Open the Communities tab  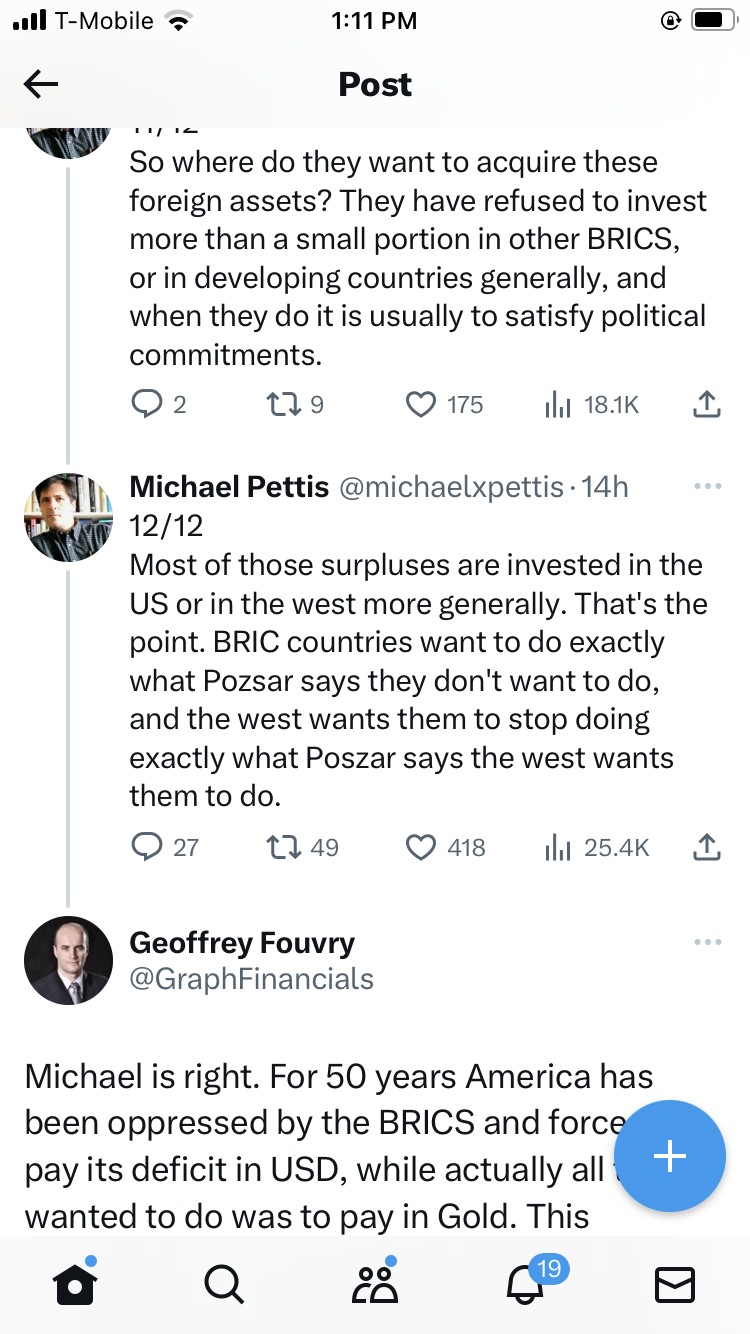click(375, 1285)
